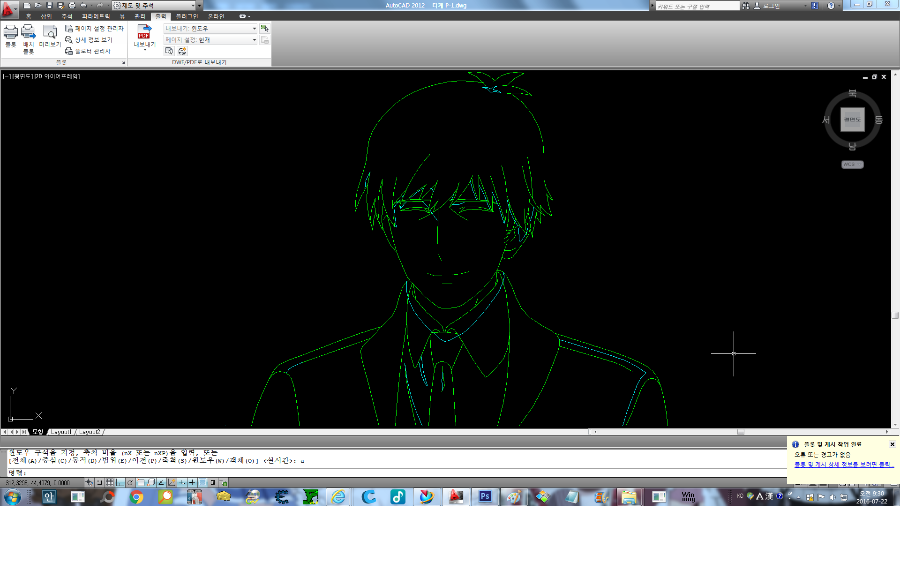Viewport: 900px width, 581px height.
Task: Open the Page Setup (페이지 설정) dropdown
Action: [x=254, y=40]
